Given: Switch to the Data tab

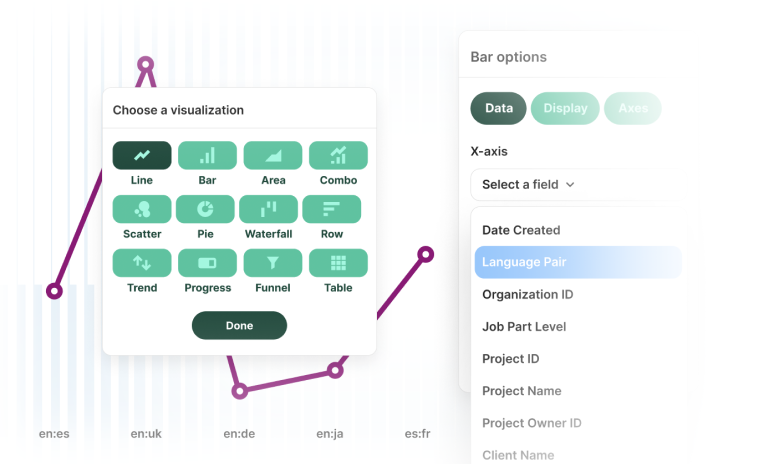Looking at the screenshot, I should tap(498, 108).
